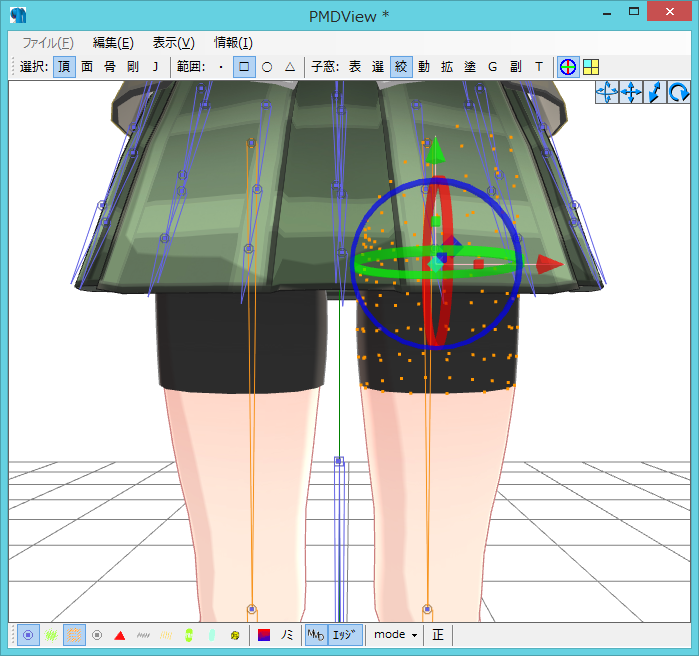The width and height of the screenshot is (699, 656).
Task: Click the yellow round icon in bottom toolbar
Action: 234,635
